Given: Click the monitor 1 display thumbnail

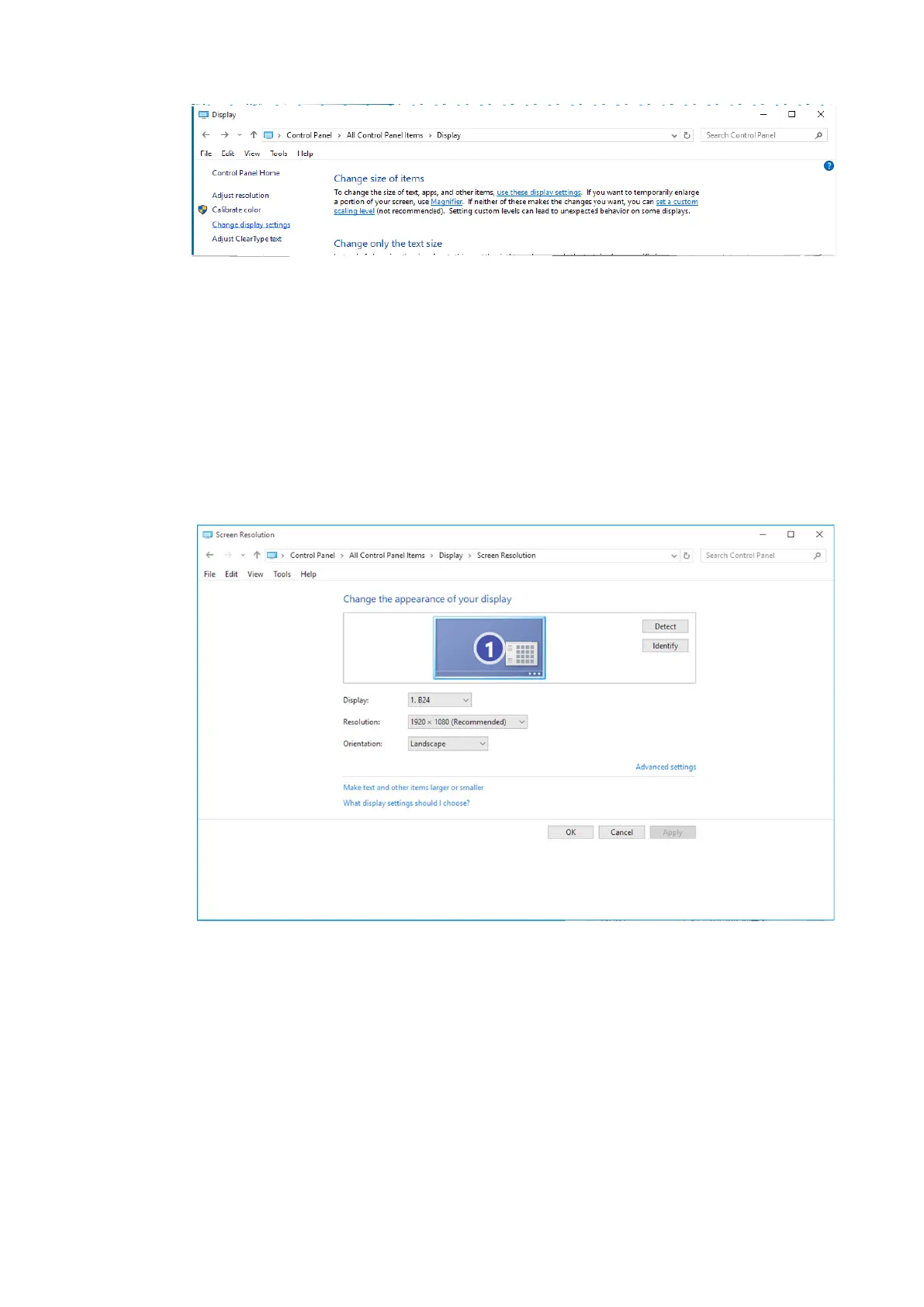Looking at the screenshot, I should (x=489, y=648).
